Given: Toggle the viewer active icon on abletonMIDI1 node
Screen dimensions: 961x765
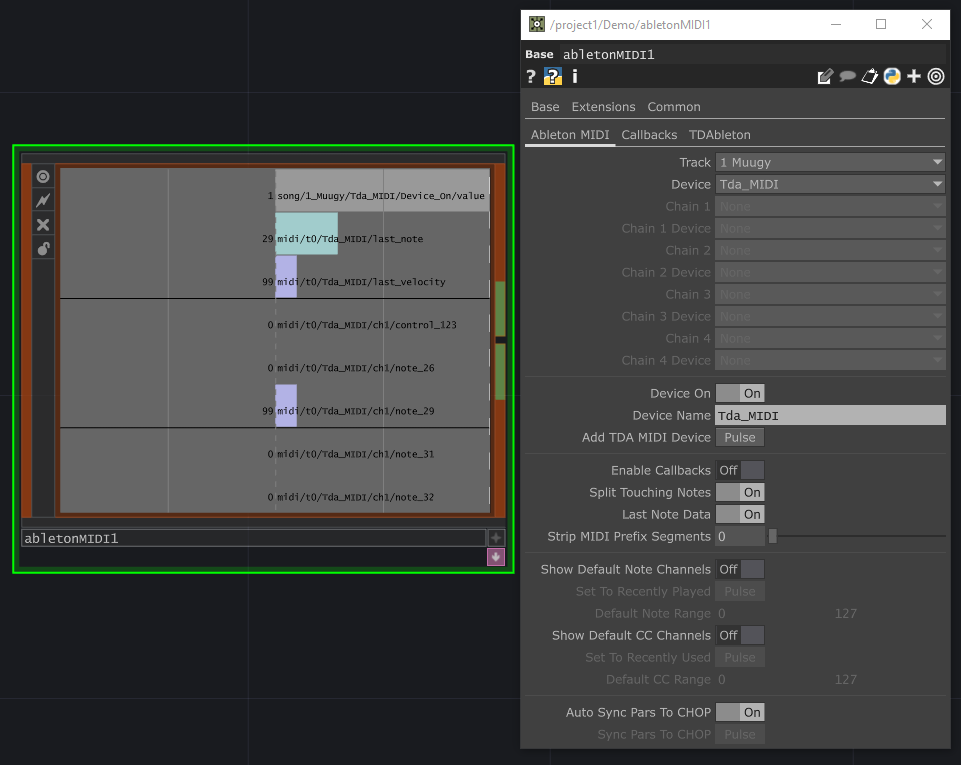Looking at the screenshot, I should tap(42, 176).
